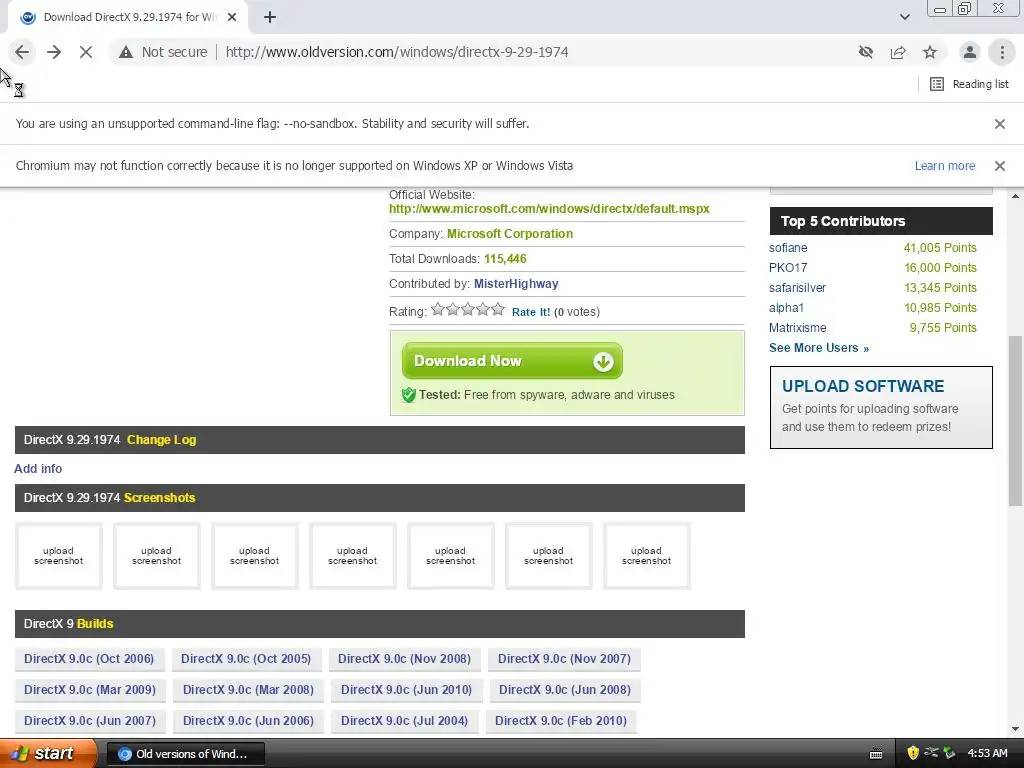Open DirectX 9.0c (Jun 2007) build
This screenshot has width=1024, height=768.
[90, 721]
